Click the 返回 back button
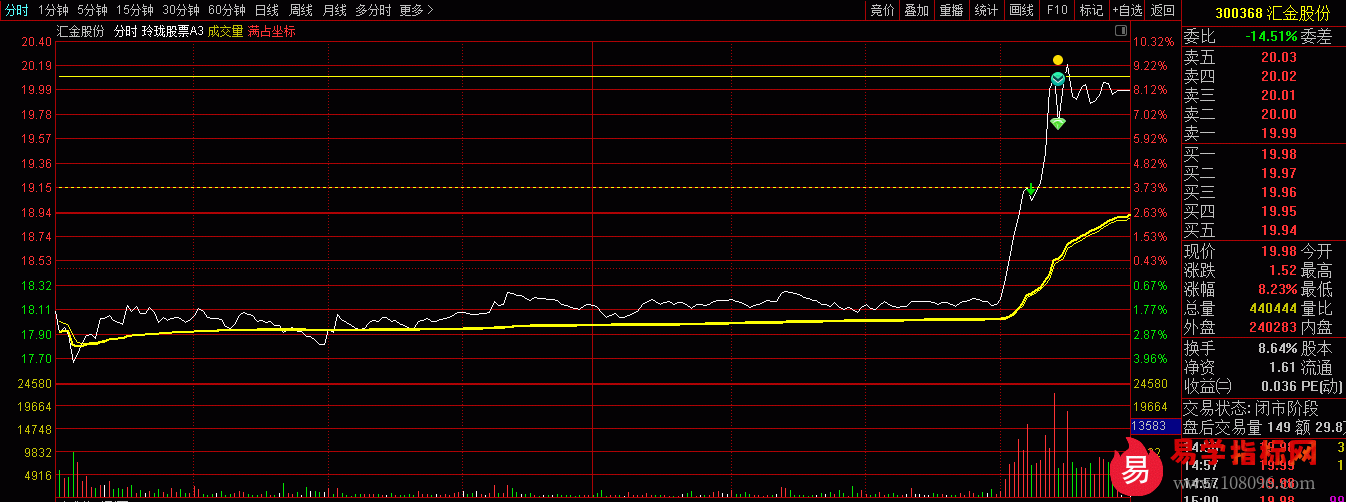 point(1162,10)
